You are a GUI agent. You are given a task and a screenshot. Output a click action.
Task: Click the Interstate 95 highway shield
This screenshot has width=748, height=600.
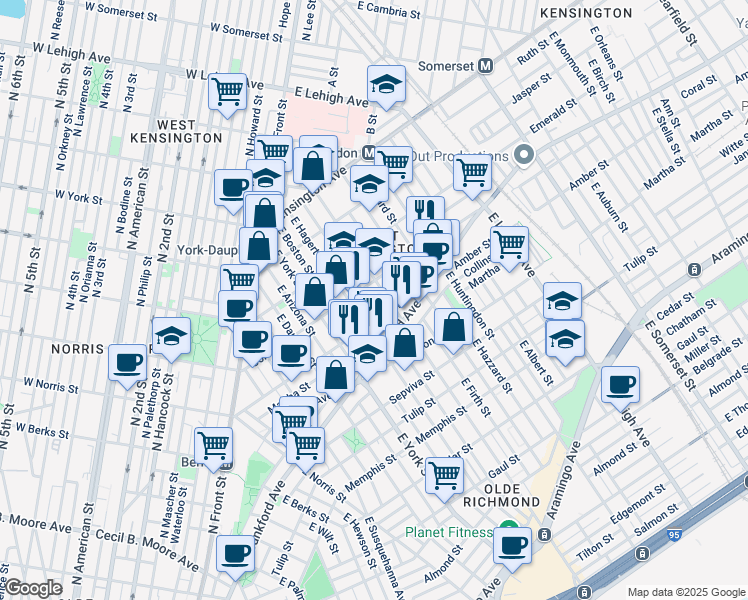coord(674,534)
